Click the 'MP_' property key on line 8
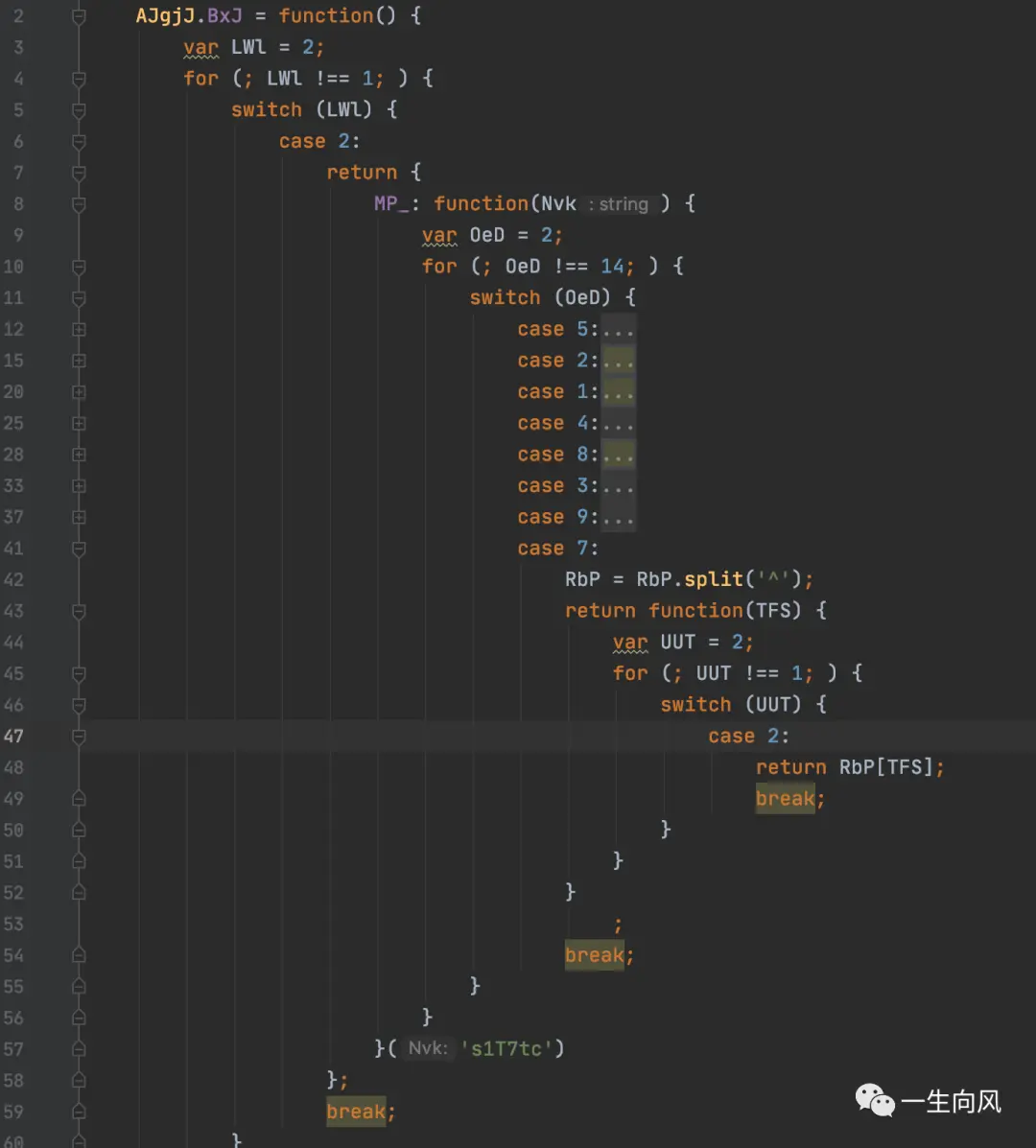 coord(391,203)
